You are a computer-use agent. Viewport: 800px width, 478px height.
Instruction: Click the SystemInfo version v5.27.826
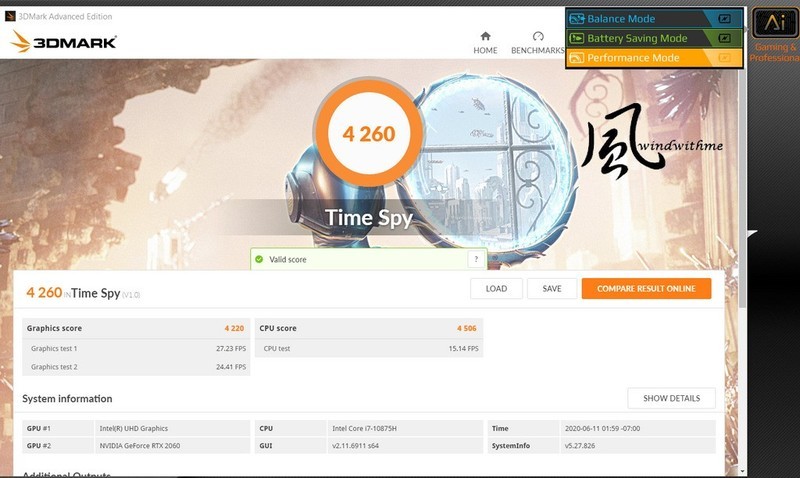580,445
